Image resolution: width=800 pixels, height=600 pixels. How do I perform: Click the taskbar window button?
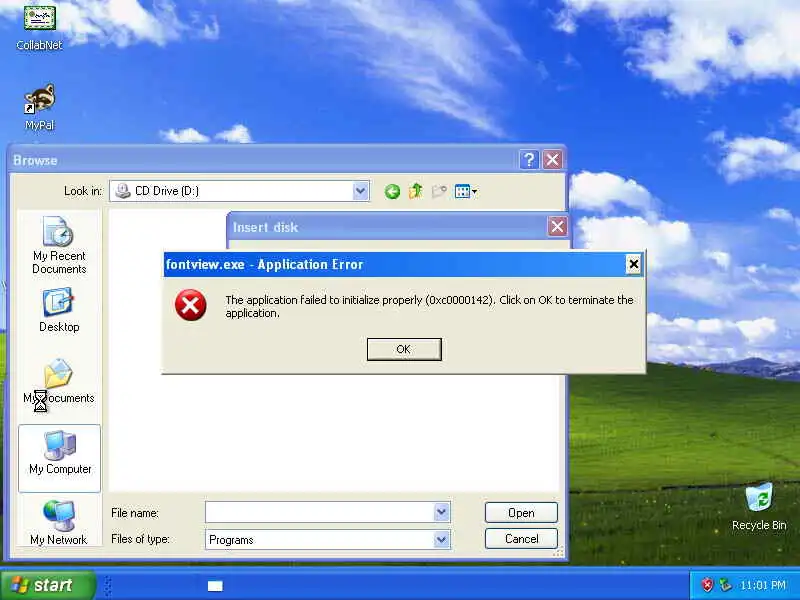click(x=215, y=586)
